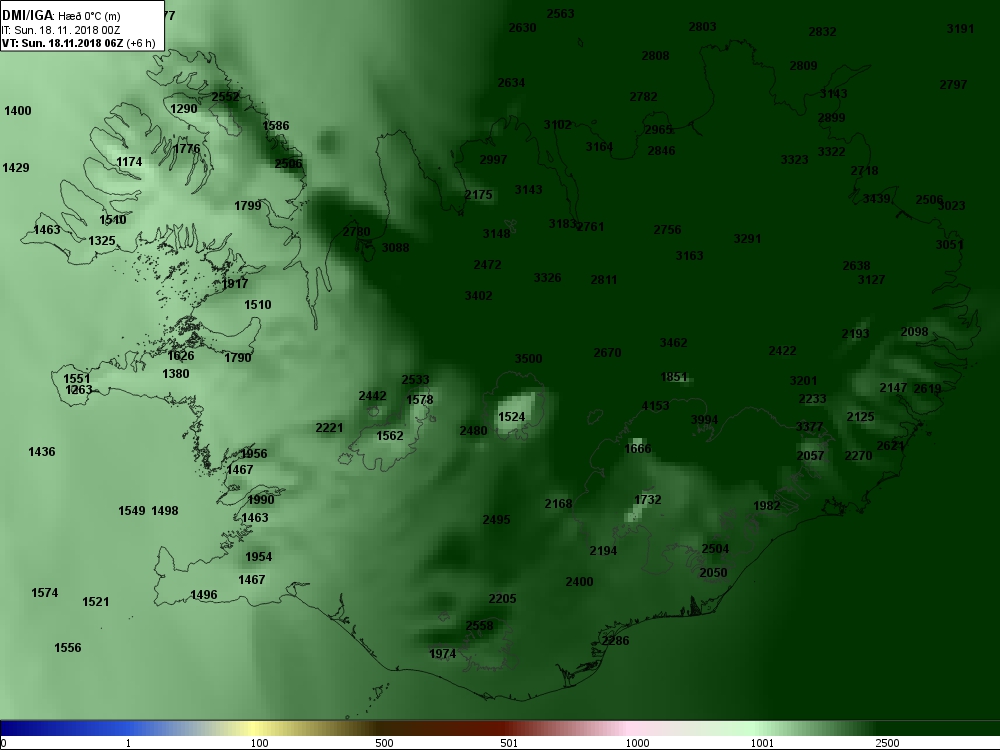The height and width of the screenshot is (750, 1000).
Task: Select the 1290 value in the Westfjords
Action: pos(184,108)
